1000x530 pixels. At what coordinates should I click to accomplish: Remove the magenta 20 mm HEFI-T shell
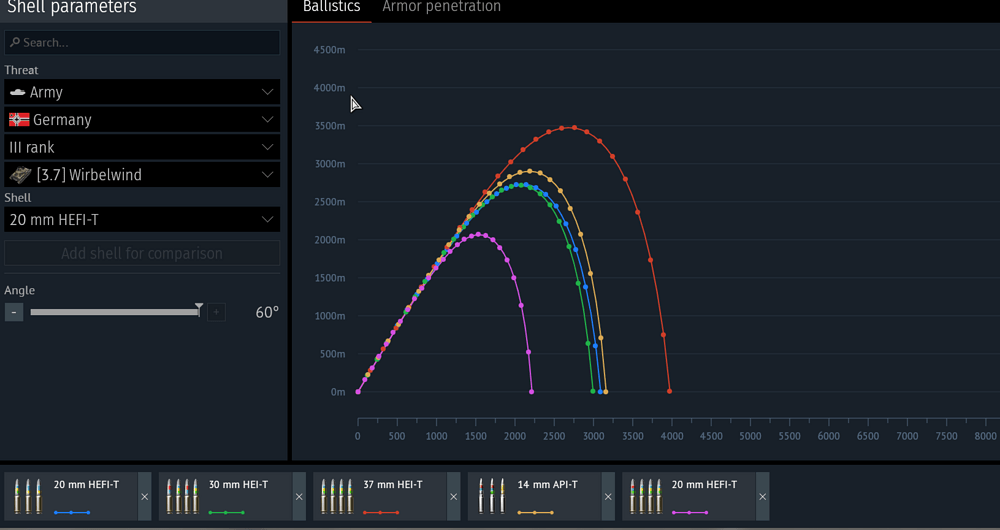pos(763,496)
